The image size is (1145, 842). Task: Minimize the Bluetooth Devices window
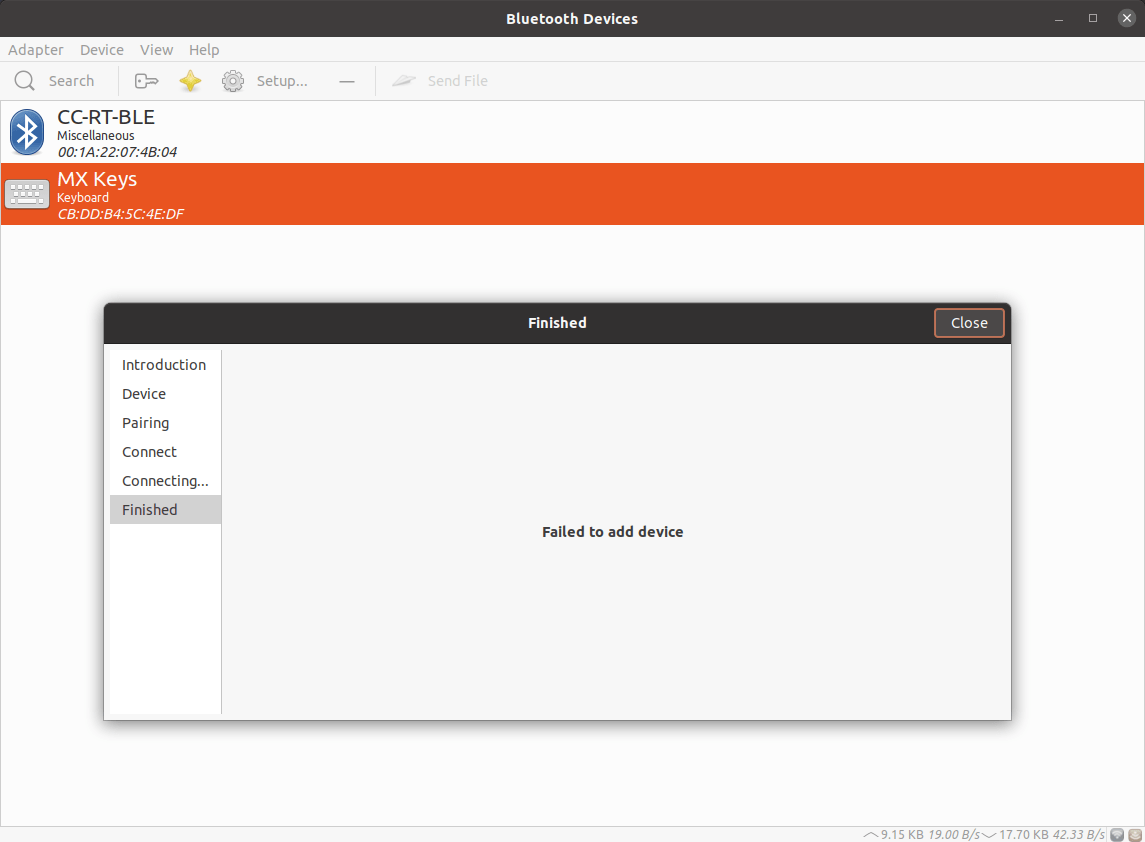point(1059,19)
